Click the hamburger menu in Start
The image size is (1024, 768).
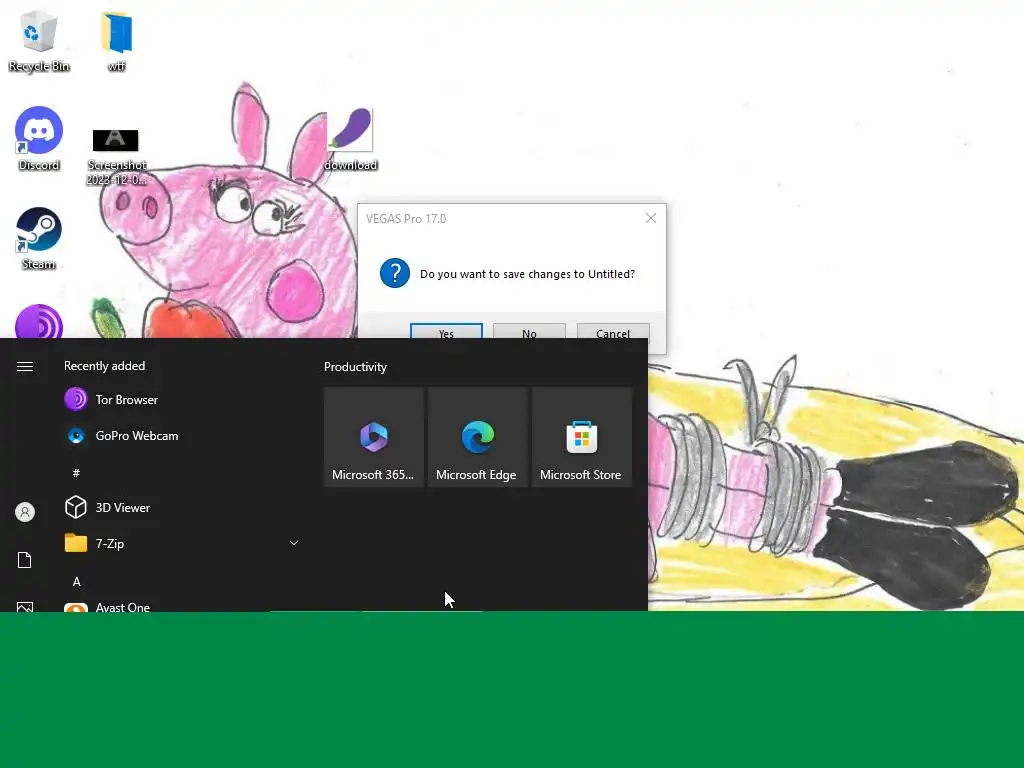(x=25, y=366)
